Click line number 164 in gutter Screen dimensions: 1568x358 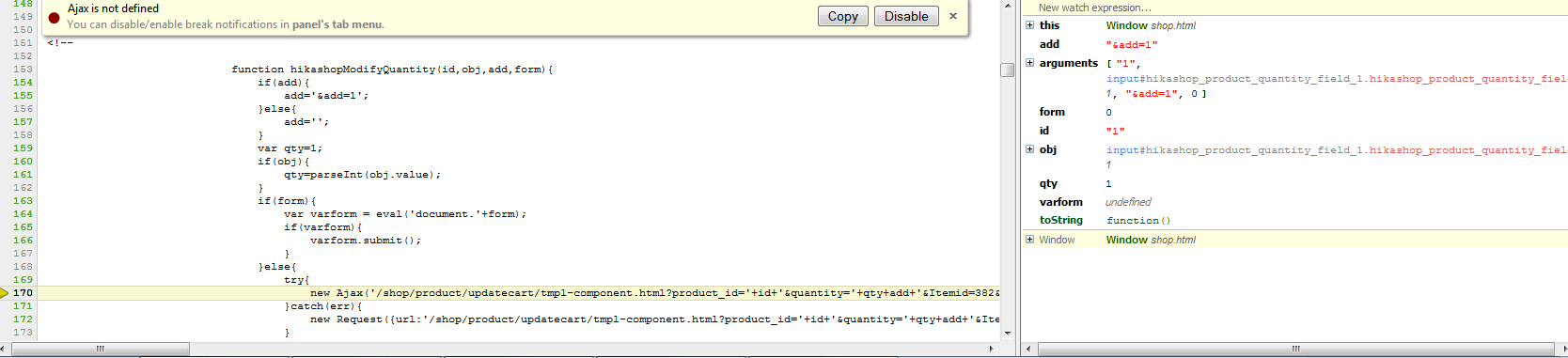pyautogui.click(x=23, y=214)
